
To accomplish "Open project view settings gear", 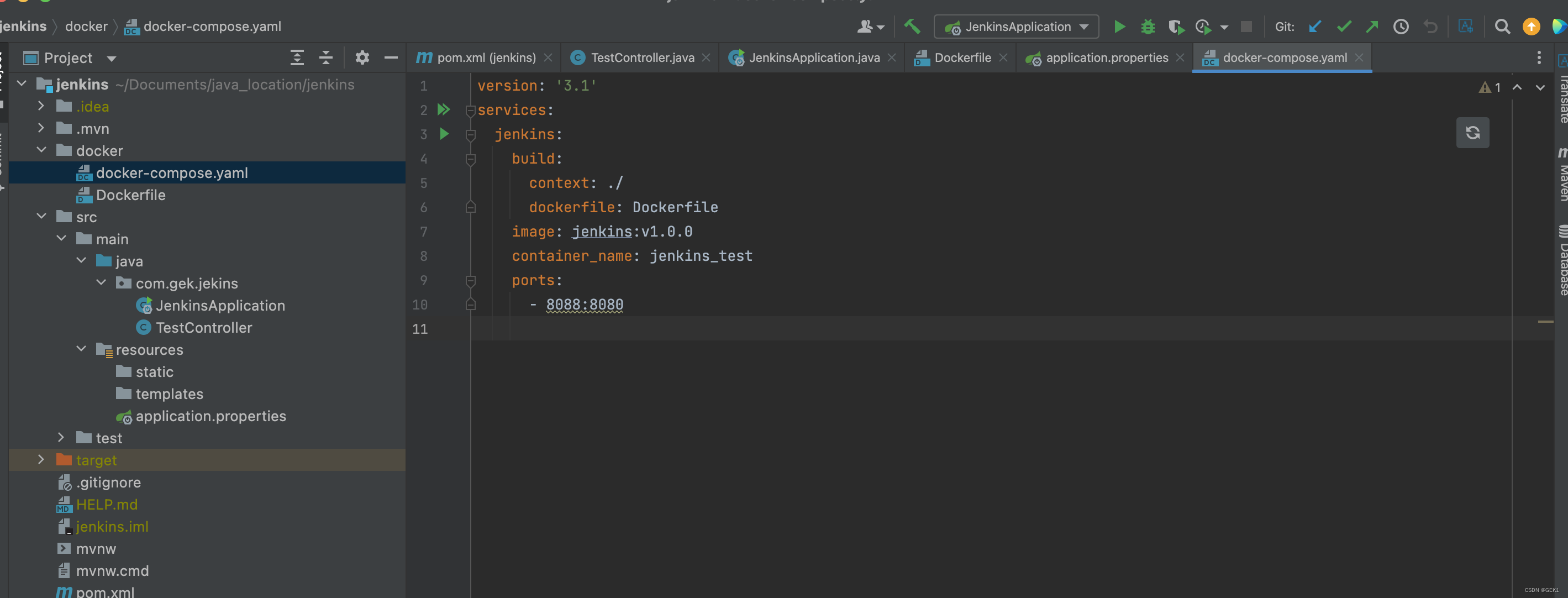I will coord(362,58).
